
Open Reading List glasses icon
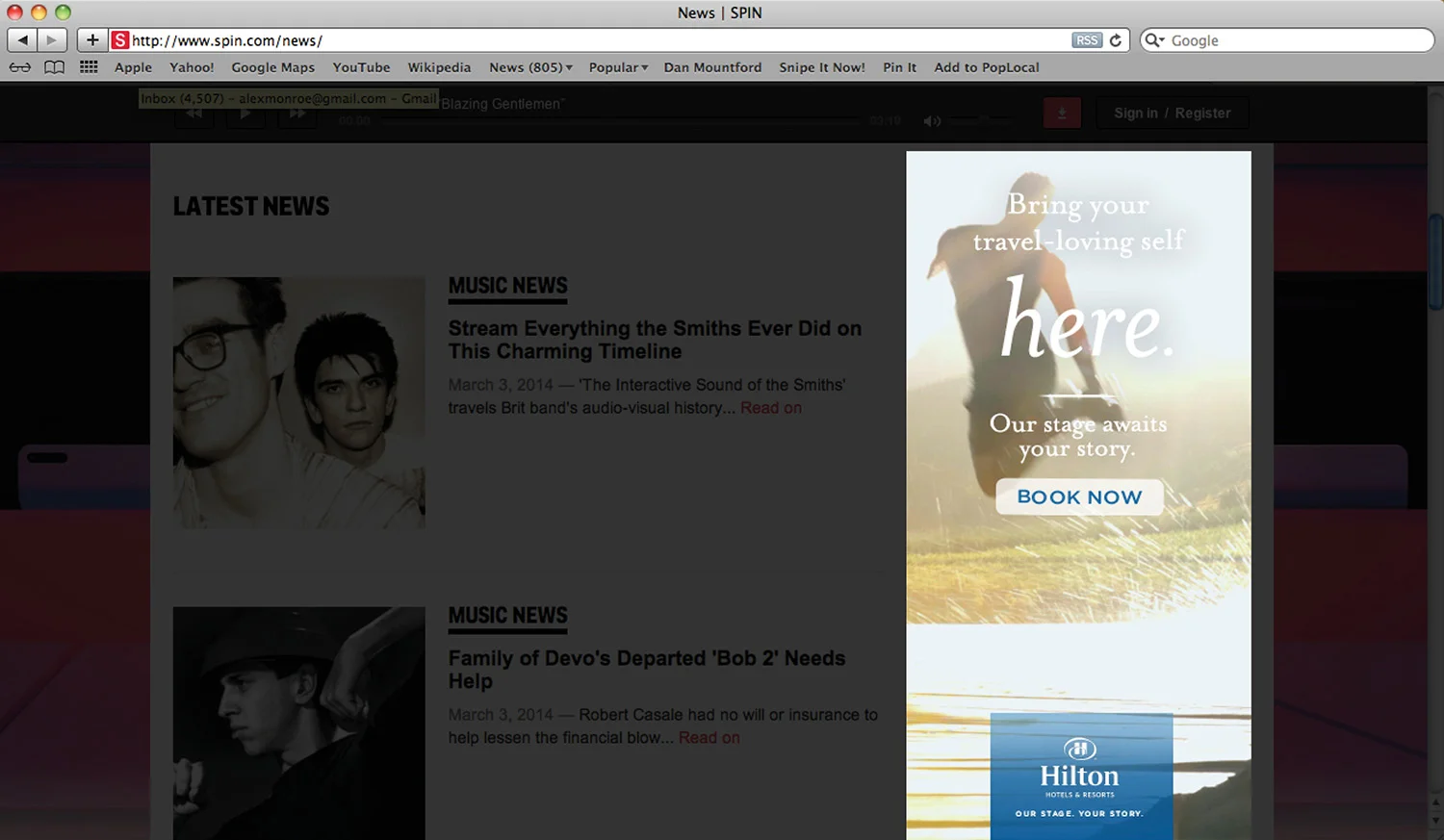click(x=20, y=67)
